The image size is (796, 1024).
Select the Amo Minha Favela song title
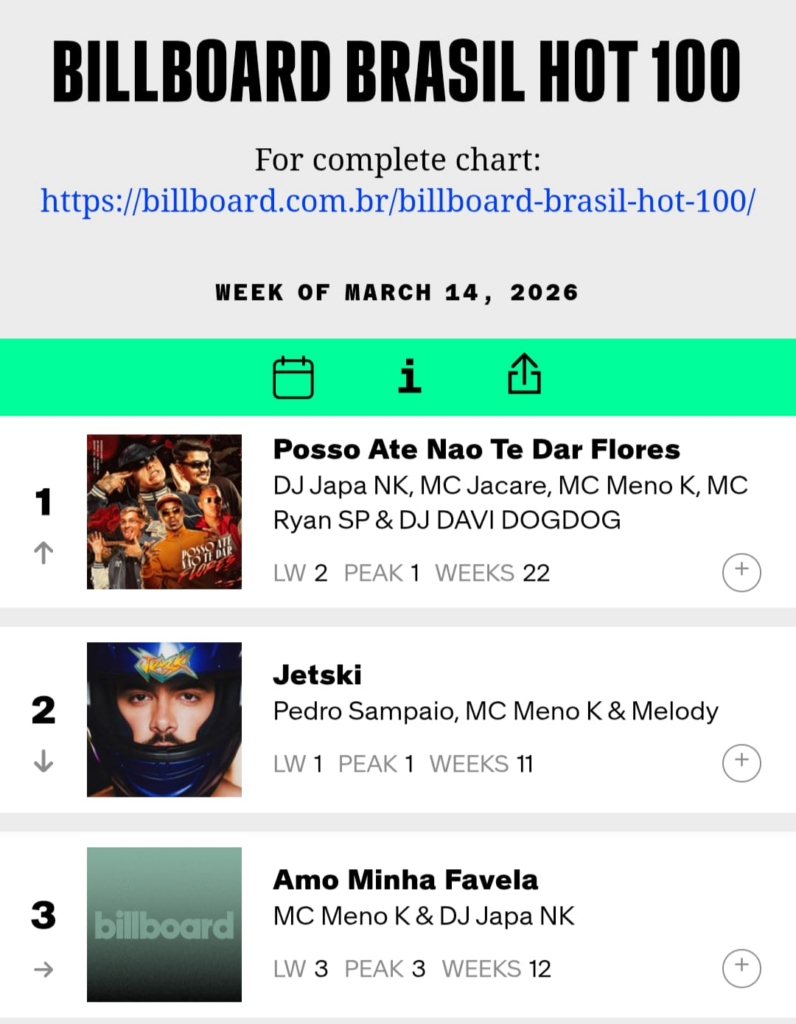click(405, 880)
